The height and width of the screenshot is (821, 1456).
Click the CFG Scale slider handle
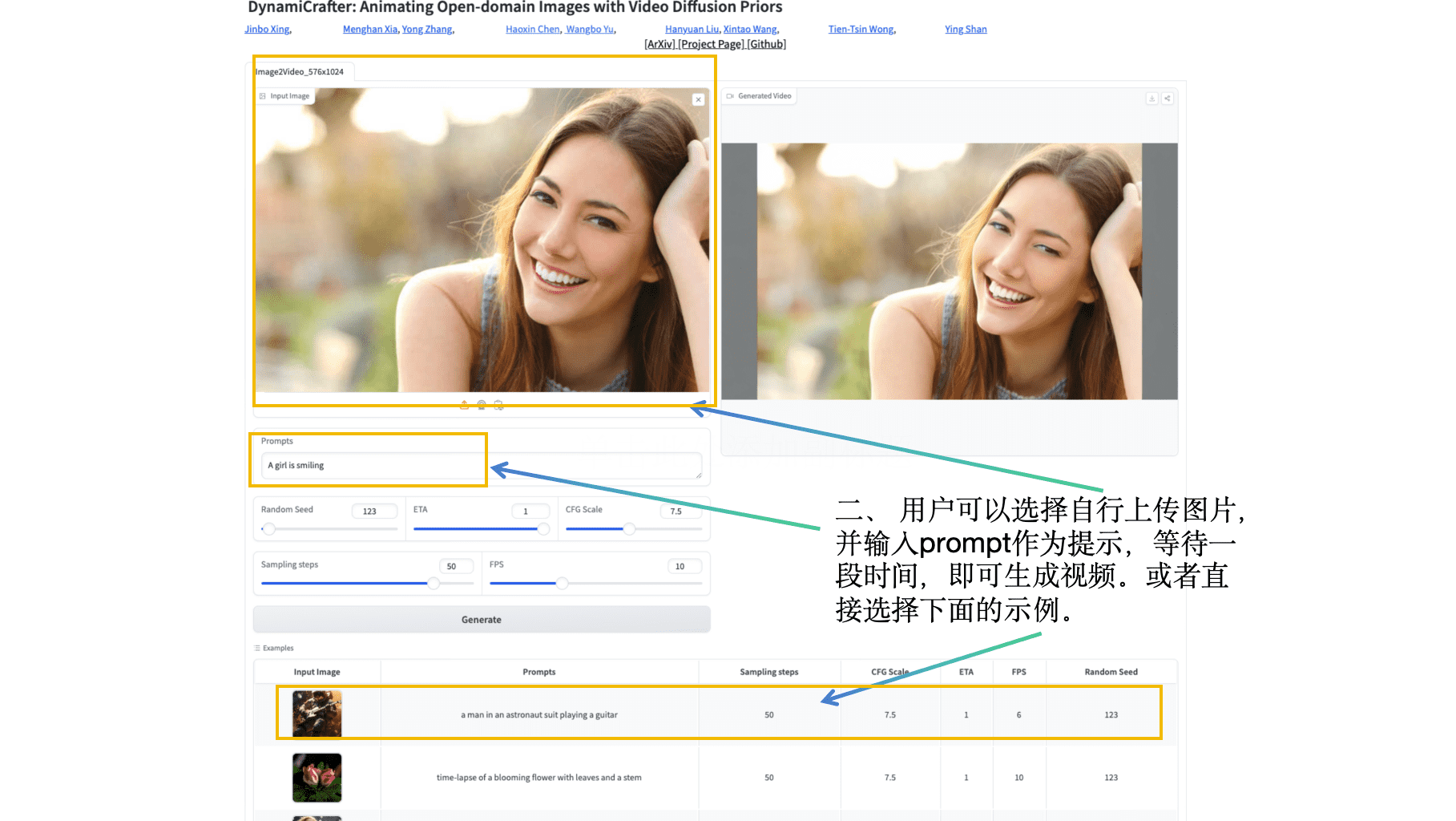pos(630,529)
